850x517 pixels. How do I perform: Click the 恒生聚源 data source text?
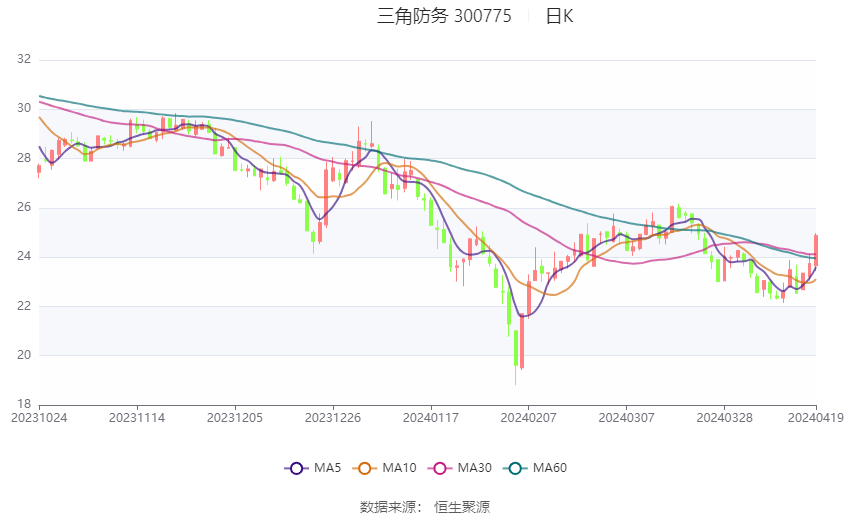point(462,507)
